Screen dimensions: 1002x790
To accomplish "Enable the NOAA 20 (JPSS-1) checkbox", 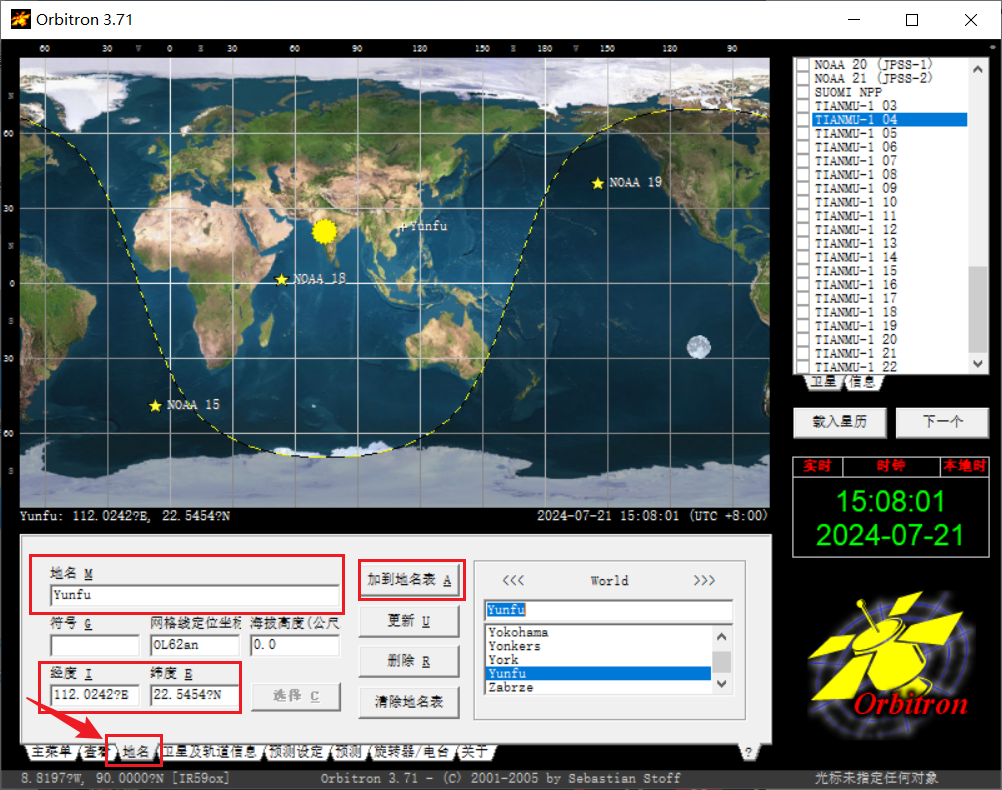I will click(x=802, y=65).
